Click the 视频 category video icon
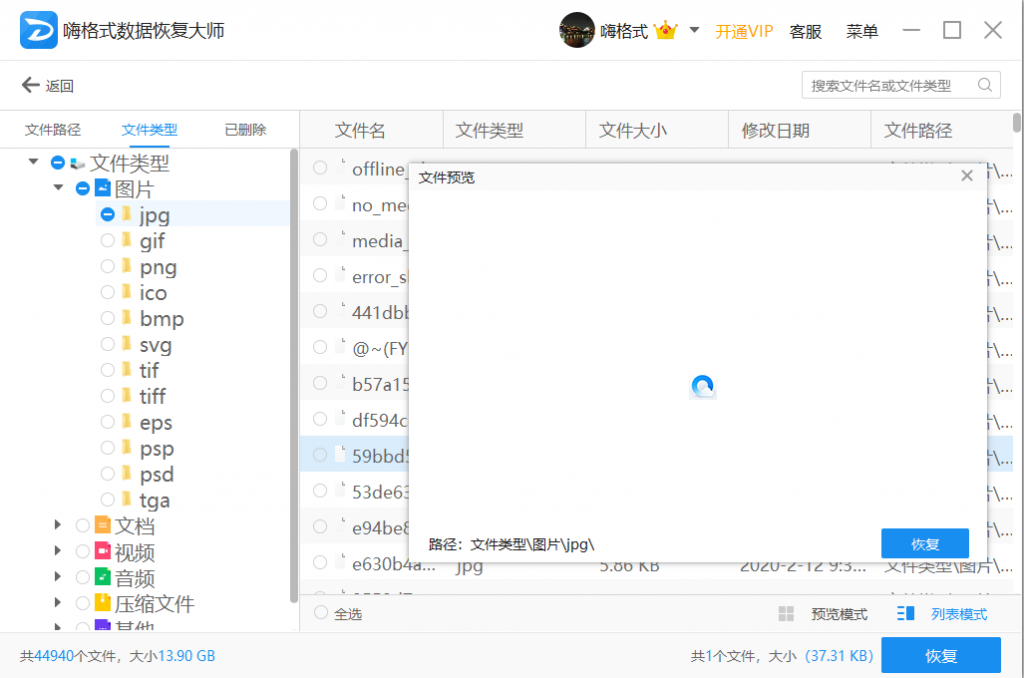The height and width of the screenshot is (678, 1024). coord(103,551)
